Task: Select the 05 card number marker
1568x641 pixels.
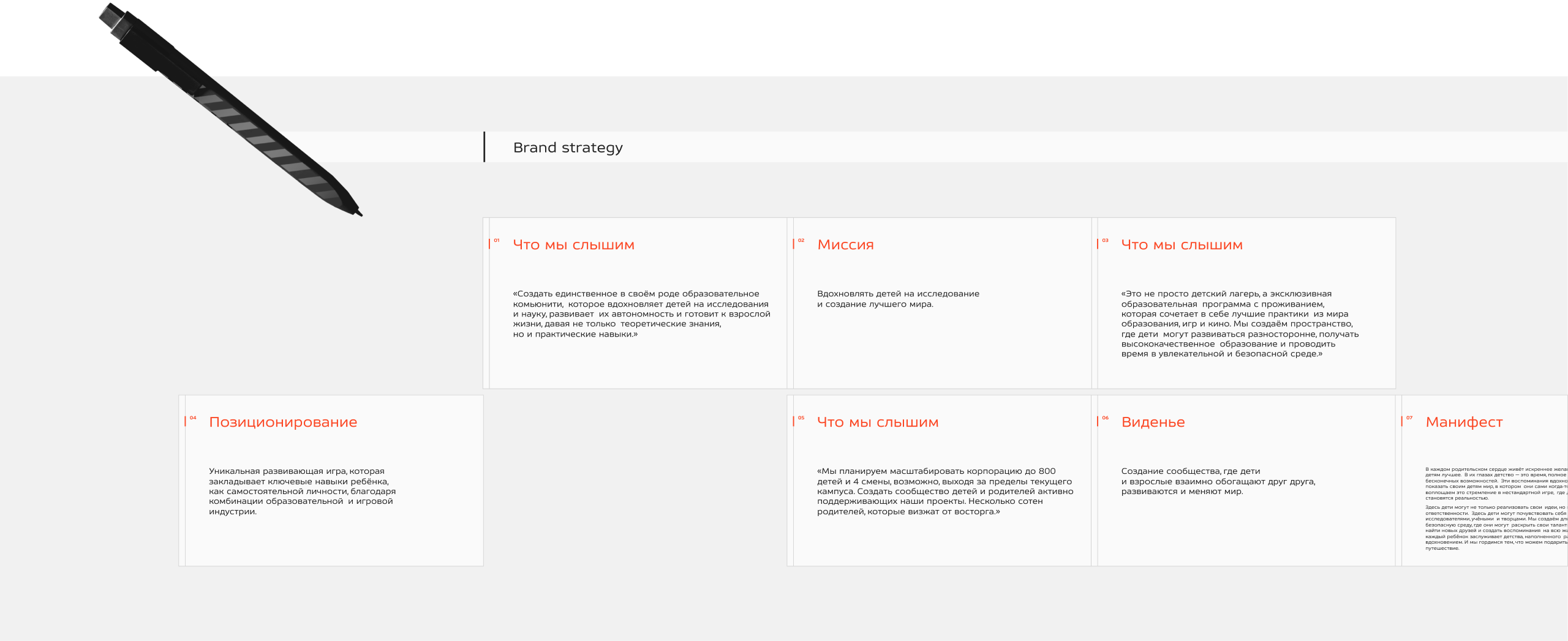Action: (x=801, y=418)
